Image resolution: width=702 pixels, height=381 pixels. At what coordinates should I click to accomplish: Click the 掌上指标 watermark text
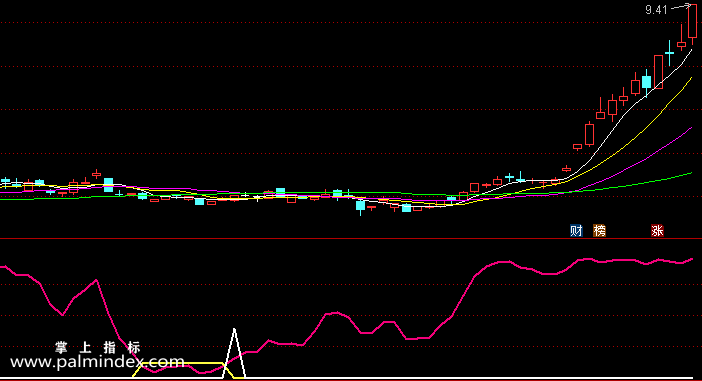tap(98, 347)
